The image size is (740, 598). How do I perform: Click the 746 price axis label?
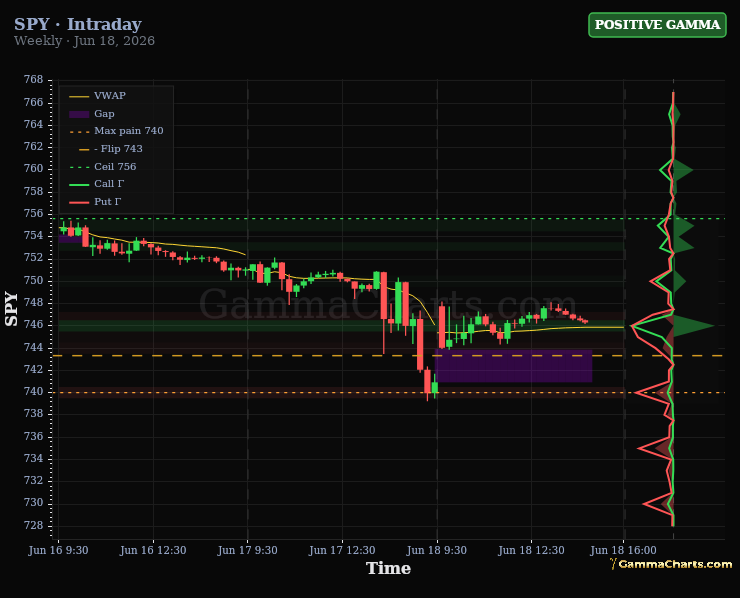pos(33,325)
